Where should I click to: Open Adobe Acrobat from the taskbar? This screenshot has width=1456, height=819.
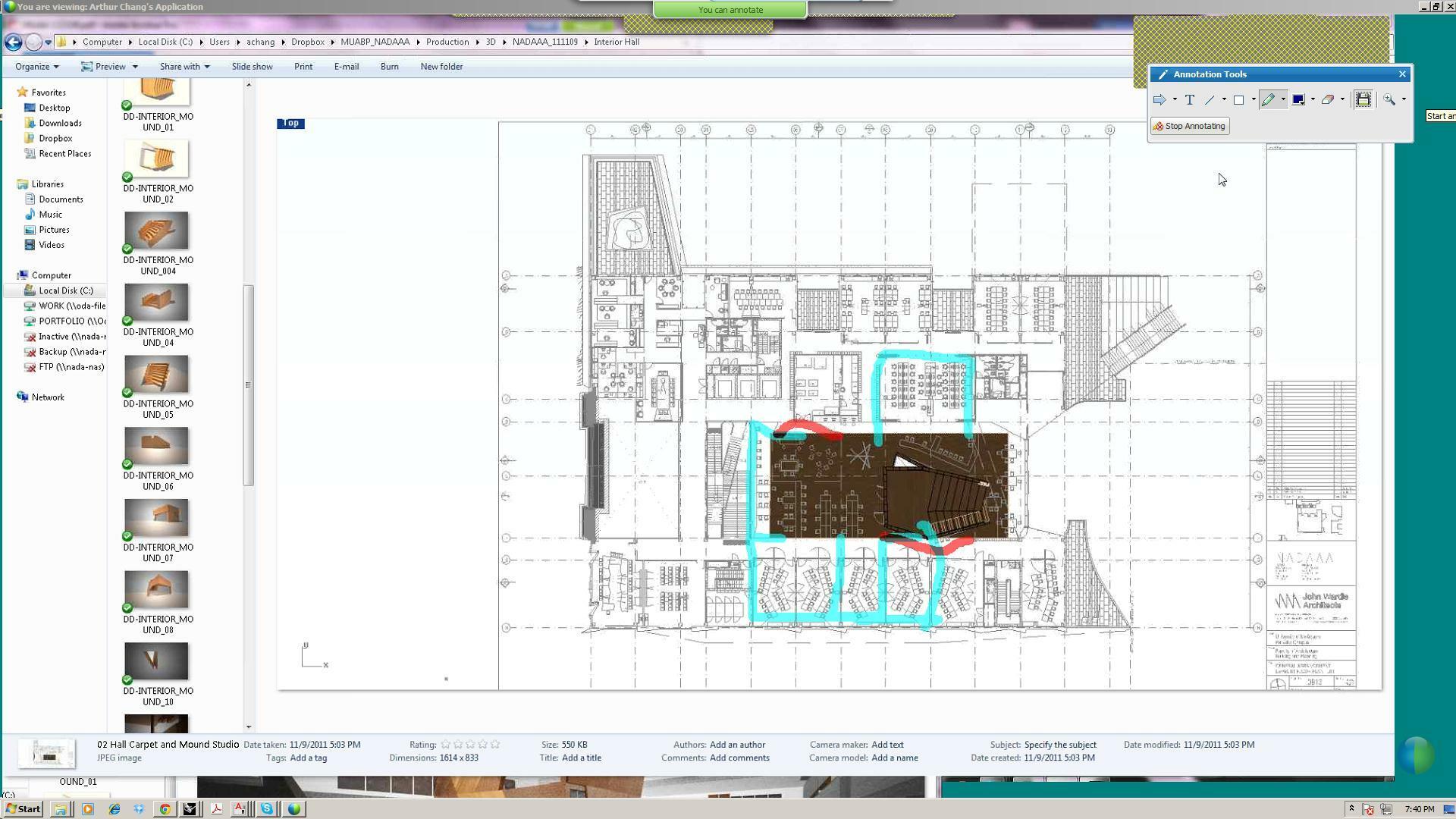pyautogui.click(x=216, y=809)
